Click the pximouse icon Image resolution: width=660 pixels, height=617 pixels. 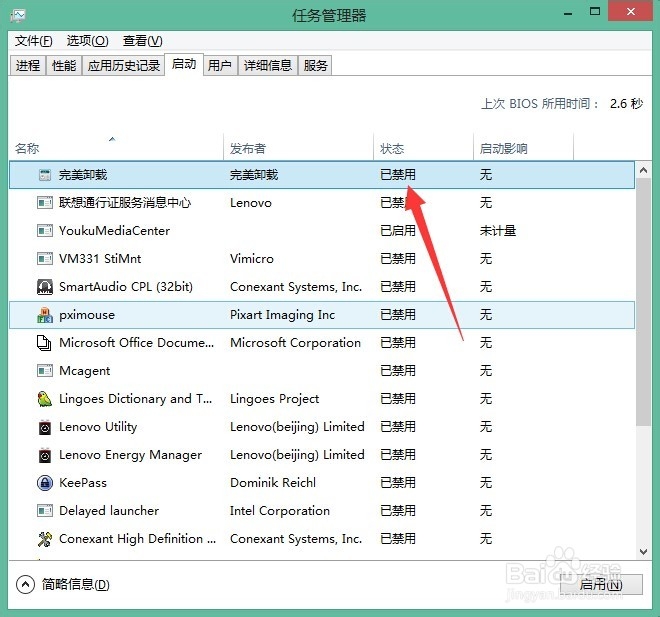click(x=45, y=315)
